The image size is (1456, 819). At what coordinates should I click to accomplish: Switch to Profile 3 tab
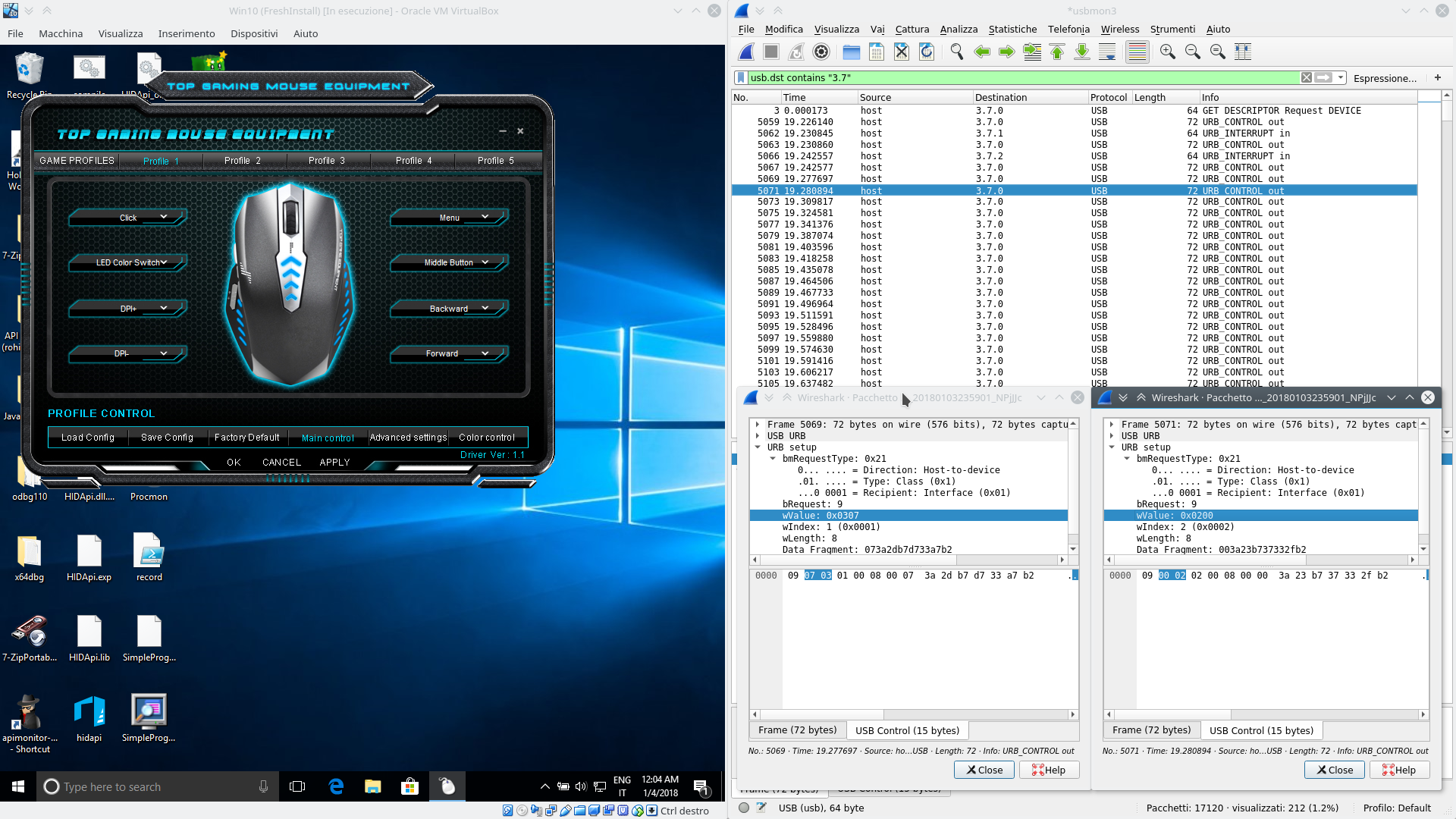[x=327, y=161]
